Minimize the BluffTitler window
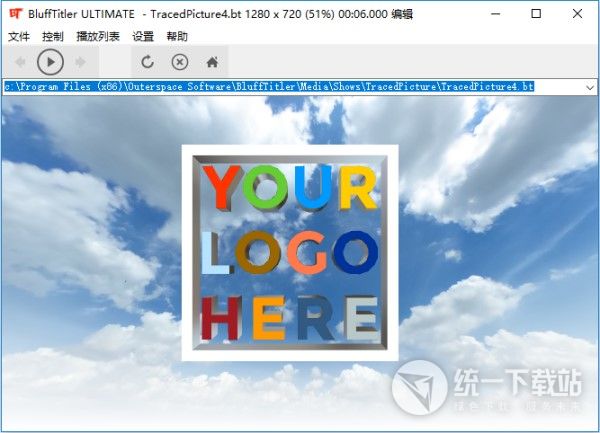Viewport: 600px width, 433px height. click(x=490, y=14)
